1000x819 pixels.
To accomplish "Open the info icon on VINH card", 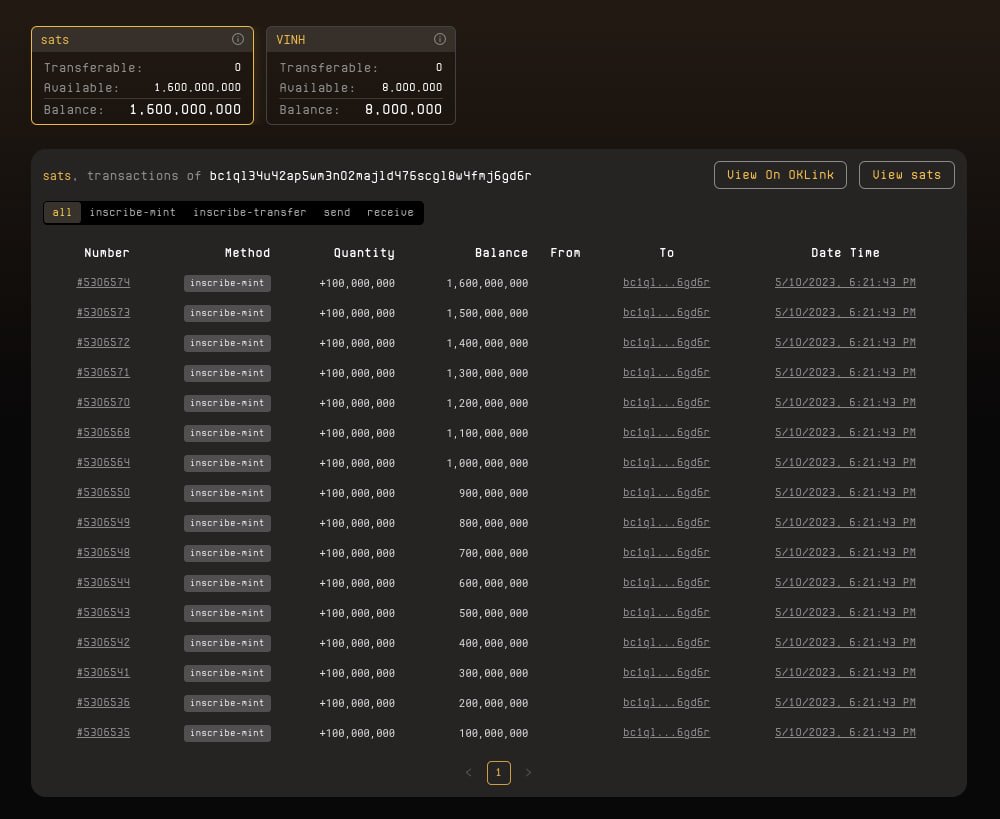I will pos(440,39).
